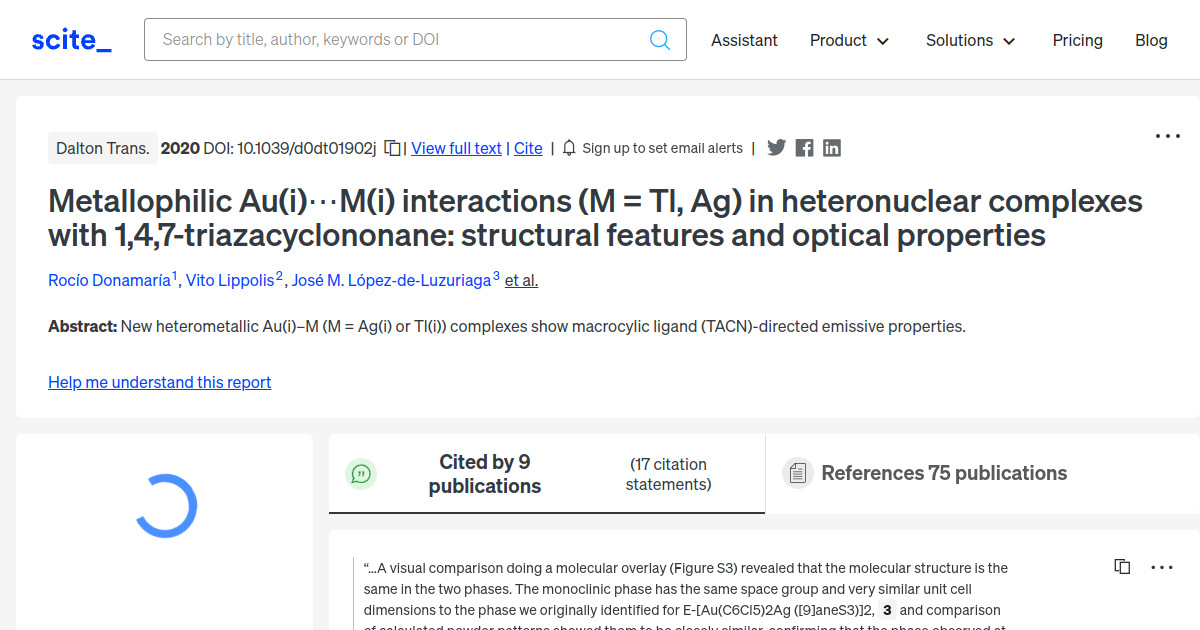This screenshot has width=1200, height=630.
Task: Click the green quote icon beside Cited by
Action: (361, 474)
